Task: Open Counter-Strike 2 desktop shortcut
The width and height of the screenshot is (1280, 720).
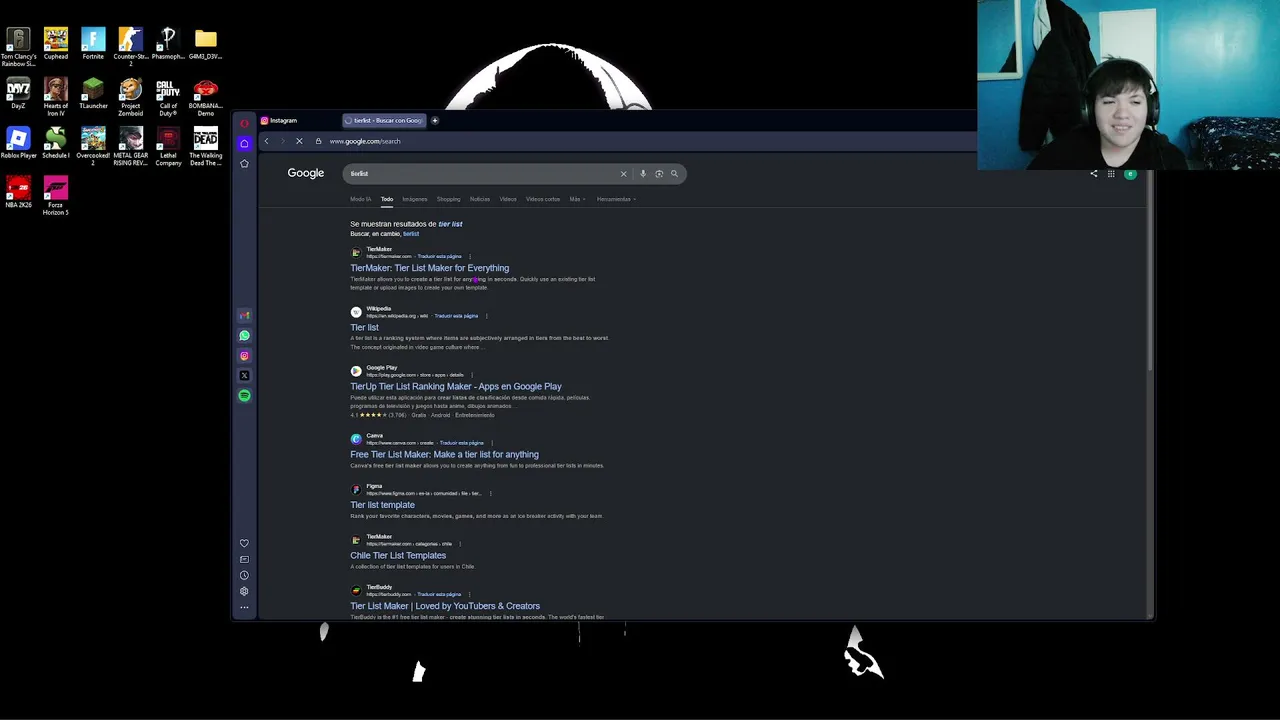Action: click(130, 47)
